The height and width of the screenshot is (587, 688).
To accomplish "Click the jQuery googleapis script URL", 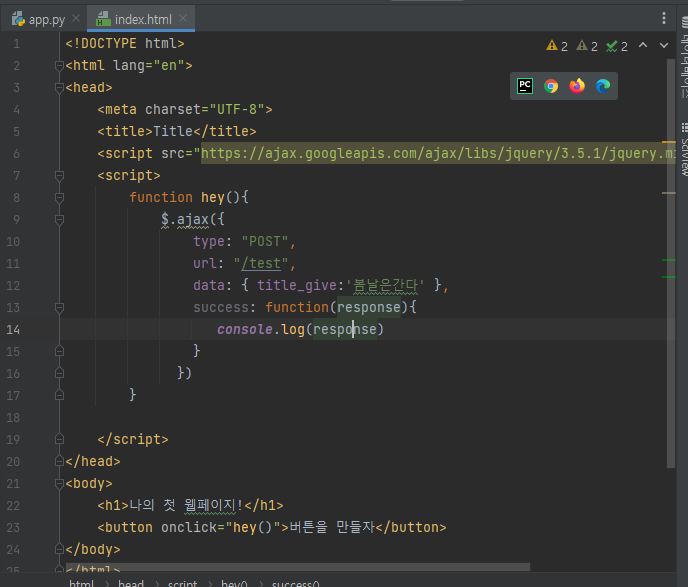I will tap(438, 153).
